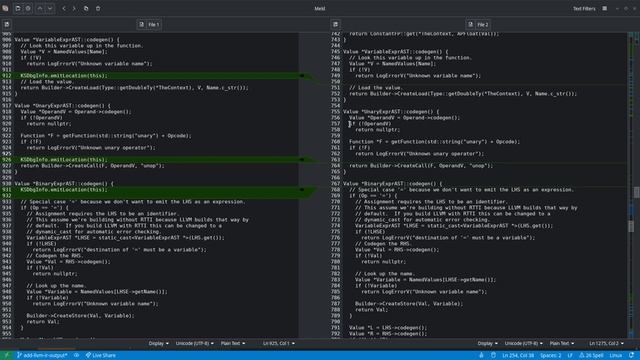Push line 931 change arrow to right pane

pos(302,190)
